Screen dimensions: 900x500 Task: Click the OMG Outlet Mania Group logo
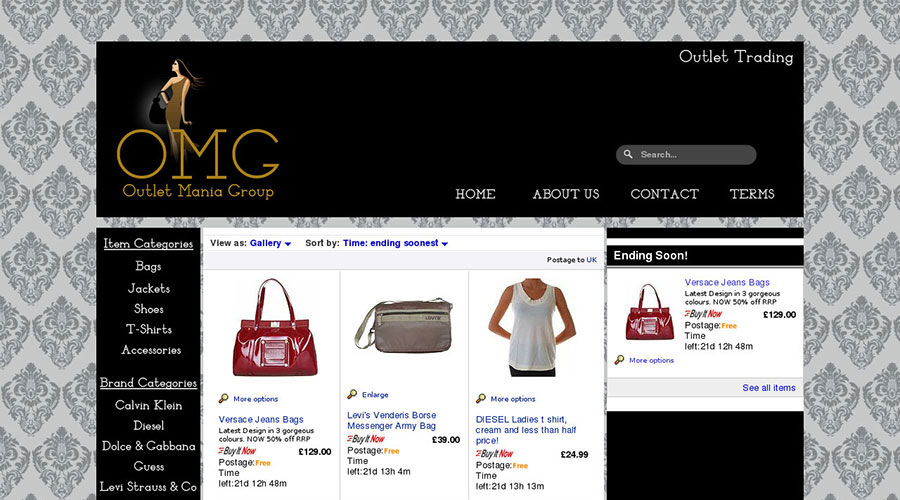(x=197, y=129)
